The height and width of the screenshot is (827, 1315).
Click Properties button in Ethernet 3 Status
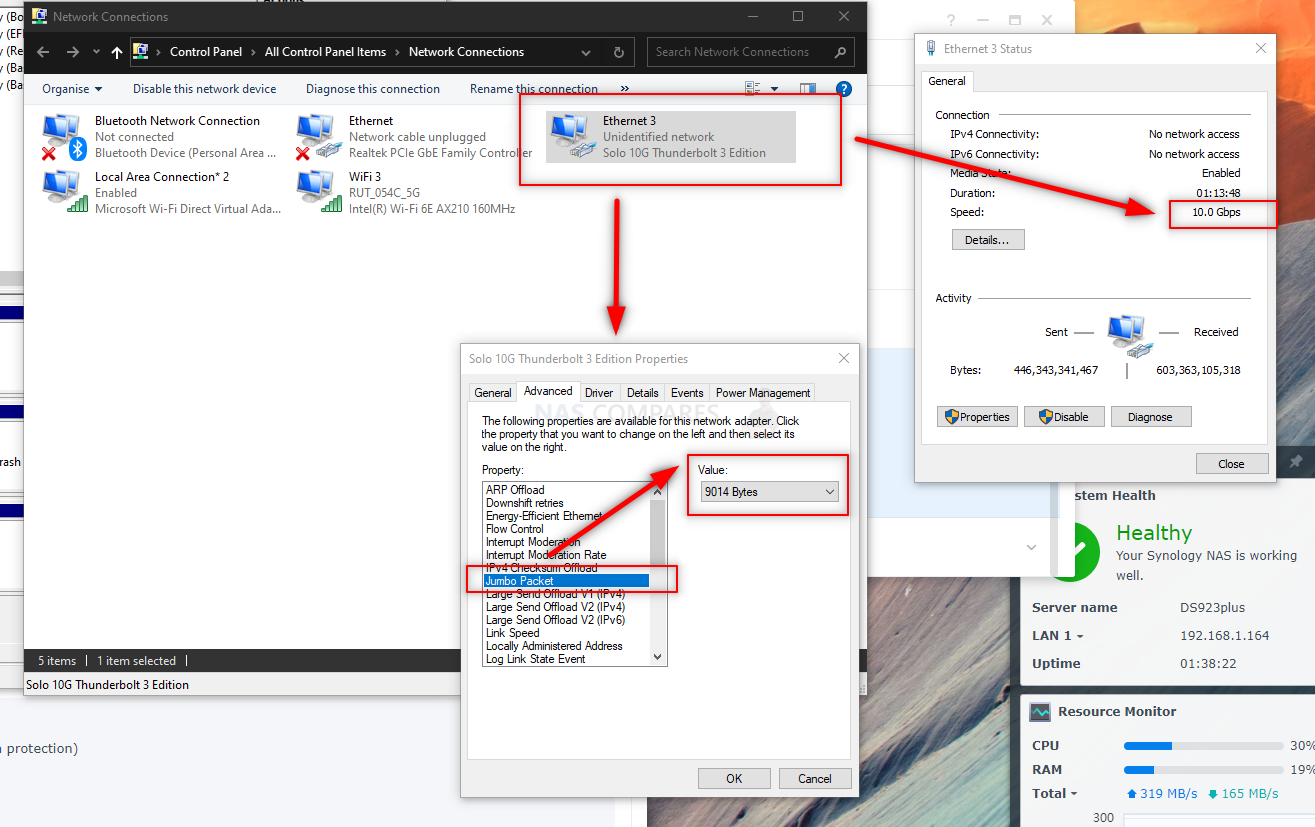coord(977,417)
